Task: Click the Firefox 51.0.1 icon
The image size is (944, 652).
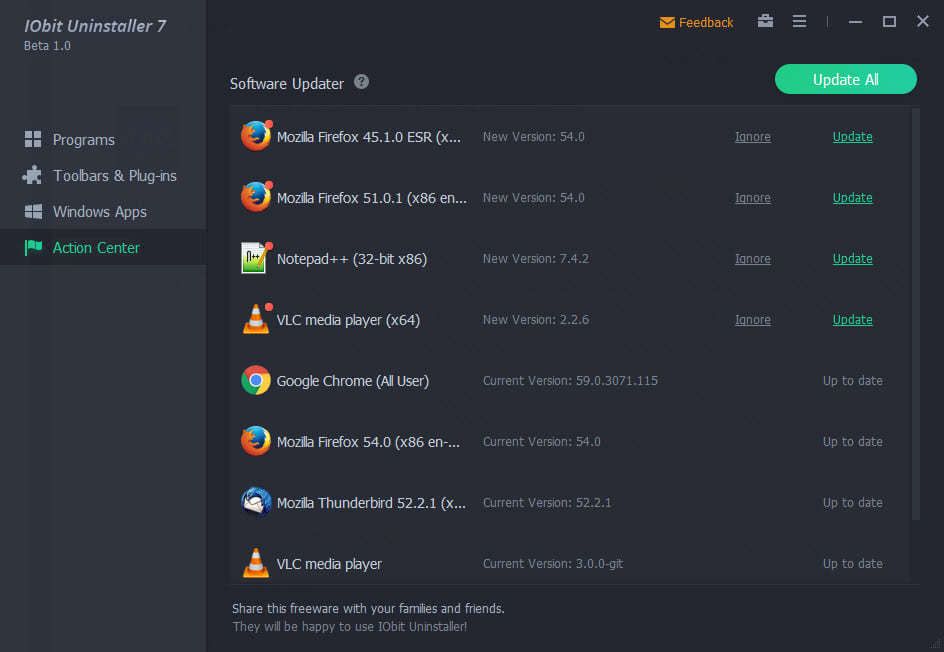Action: click(256, 197)
